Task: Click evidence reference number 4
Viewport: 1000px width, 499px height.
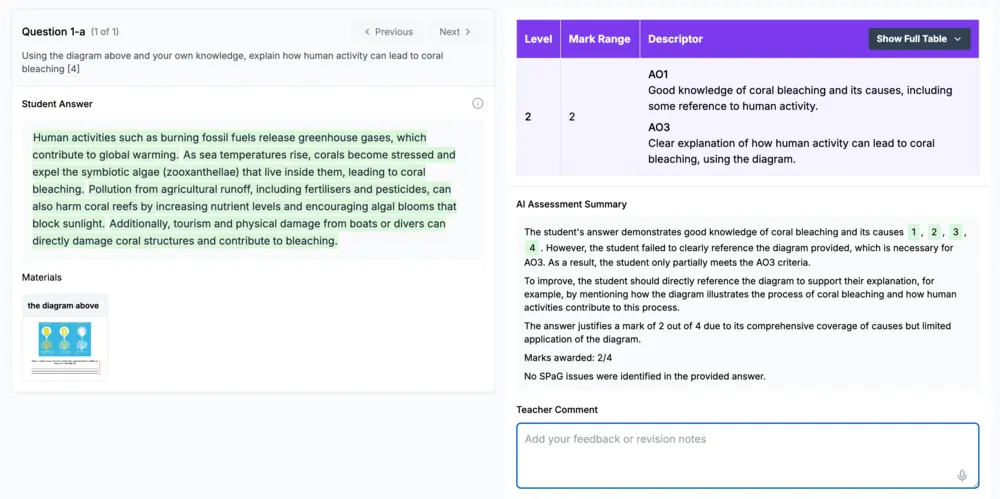Action: click(532, 248)
